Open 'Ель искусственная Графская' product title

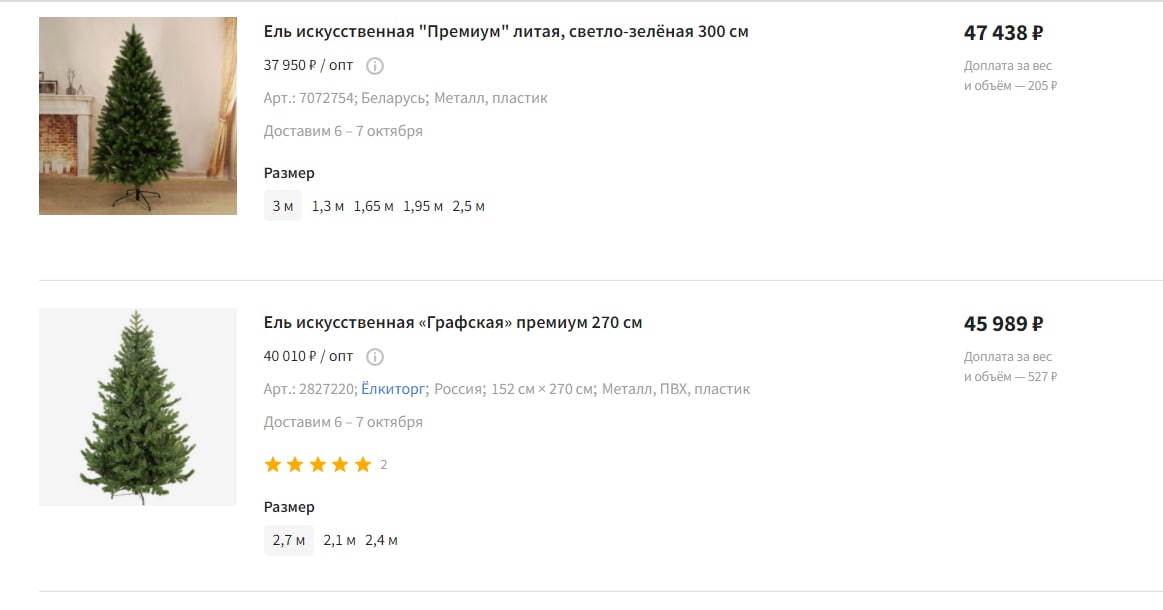[x=453, y=323]
